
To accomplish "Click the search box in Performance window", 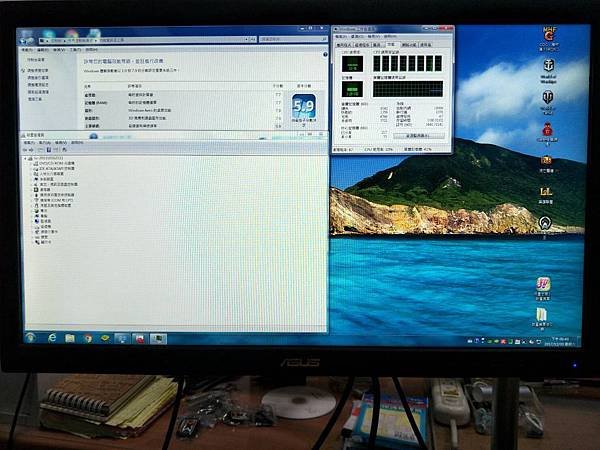I will [x=293, y=39].
